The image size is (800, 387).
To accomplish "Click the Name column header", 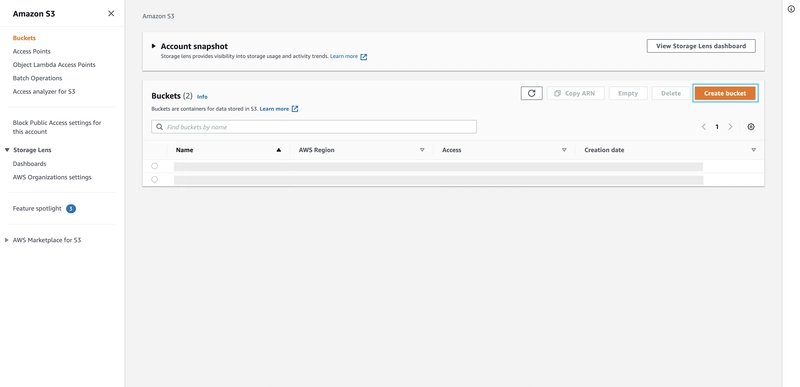I will point(185,150).
